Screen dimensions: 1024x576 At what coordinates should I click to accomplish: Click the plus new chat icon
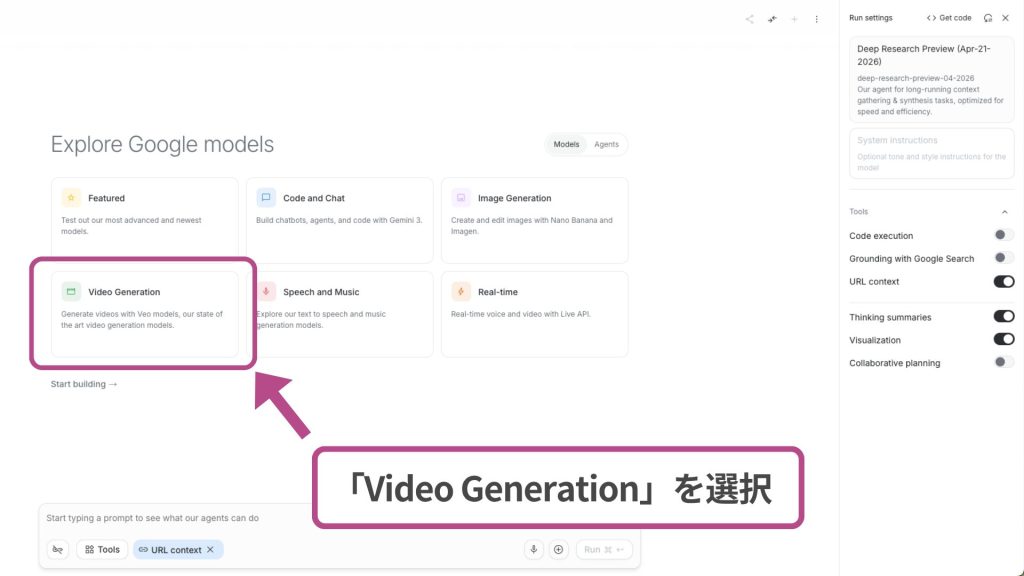pos(794,19)
